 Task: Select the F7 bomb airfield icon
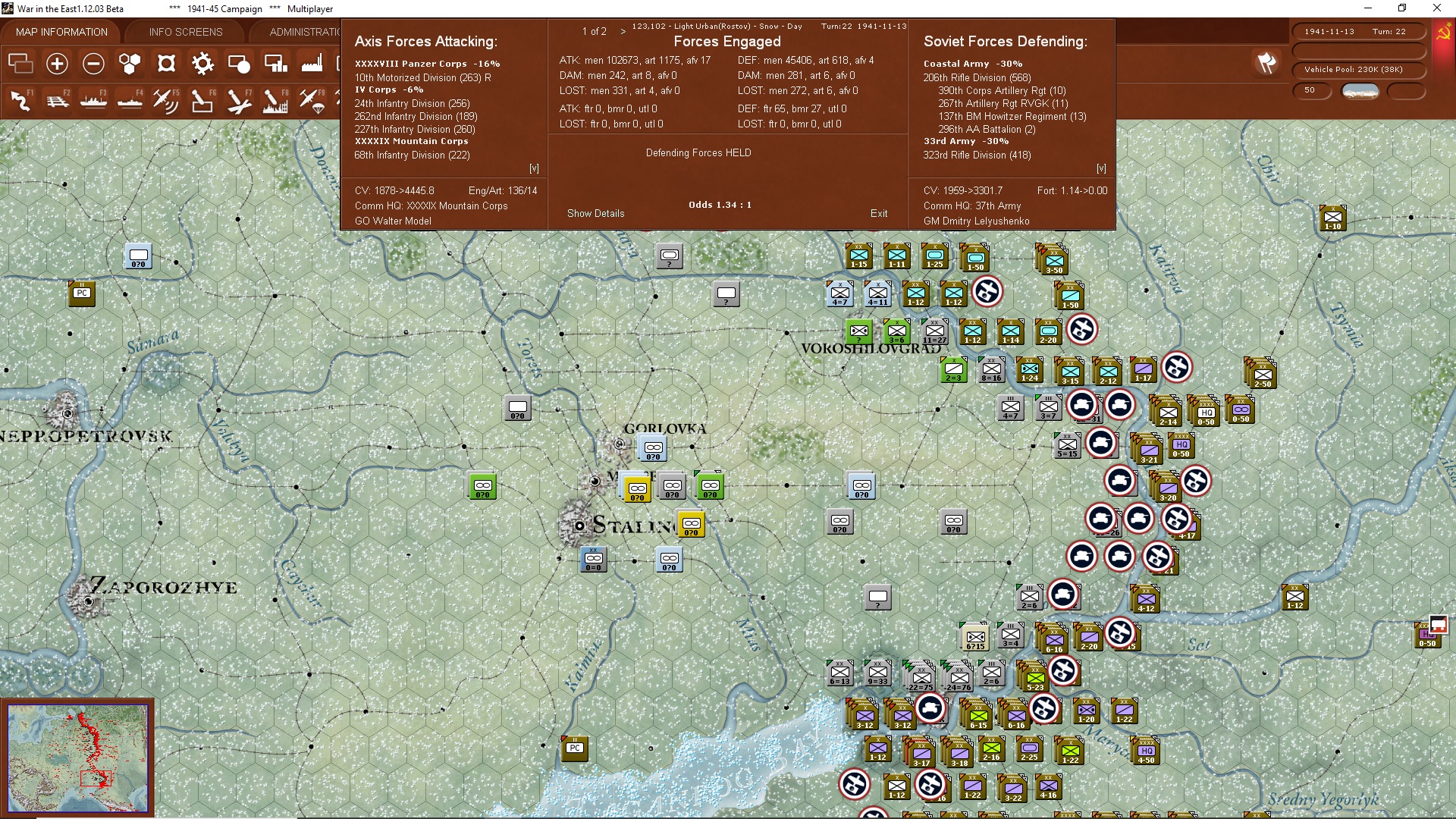tap(239, 101)
